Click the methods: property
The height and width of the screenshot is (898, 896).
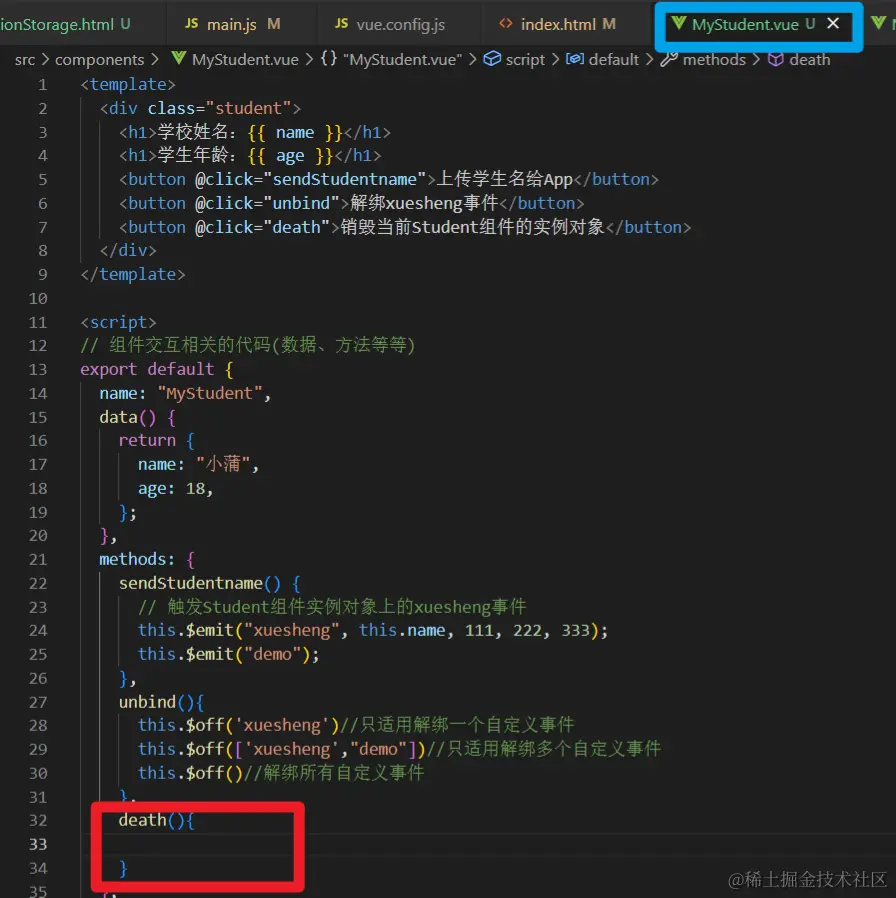[137, 560]
